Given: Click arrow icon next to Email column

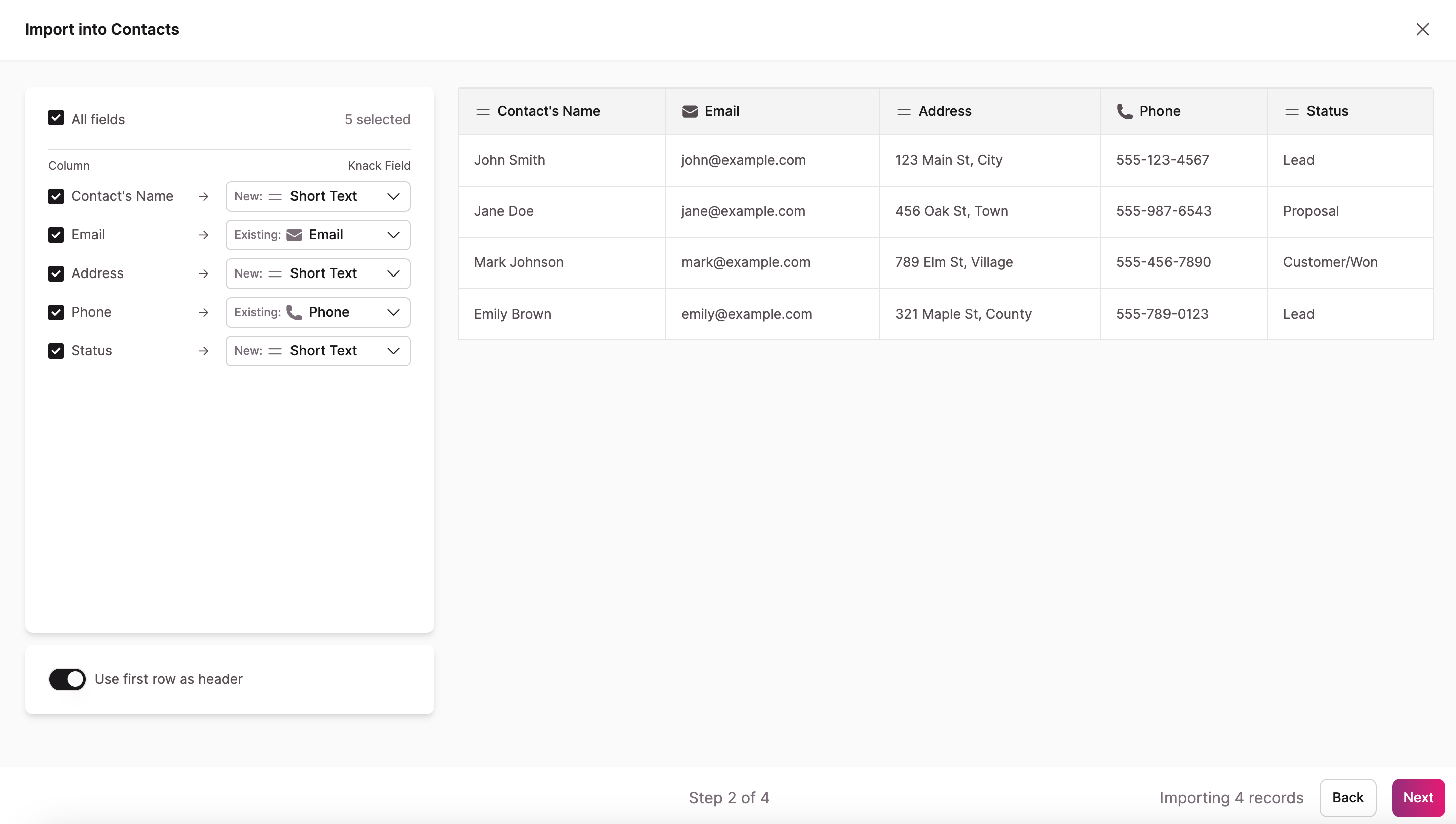Looking at the screenshot, I should 204,235.
